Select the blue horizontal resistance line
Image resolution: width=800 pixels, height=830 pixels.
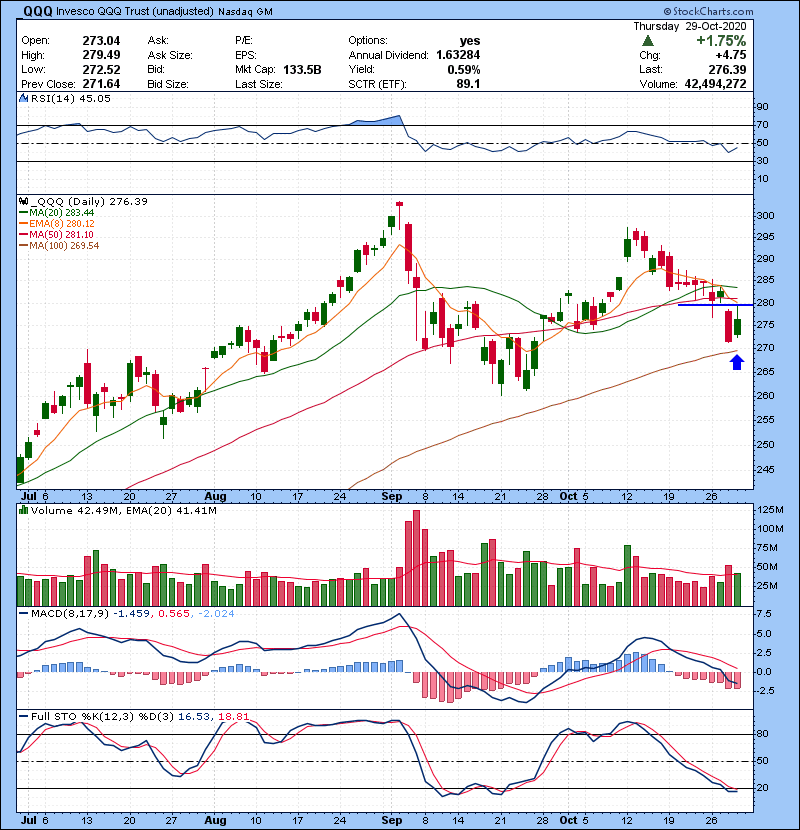(x=708, y=304)
